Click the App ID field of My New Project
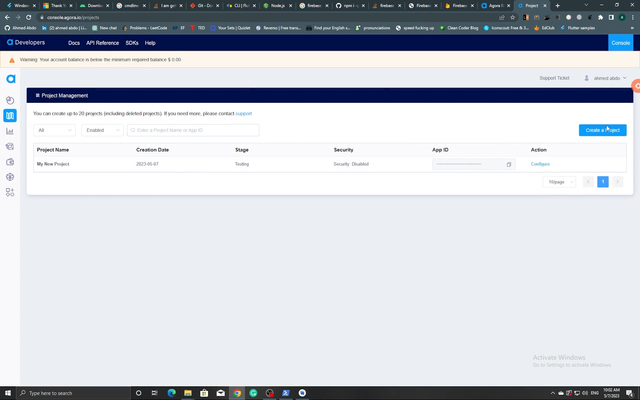The height and width of the screenshot is (400, 640). coord(473,164)
